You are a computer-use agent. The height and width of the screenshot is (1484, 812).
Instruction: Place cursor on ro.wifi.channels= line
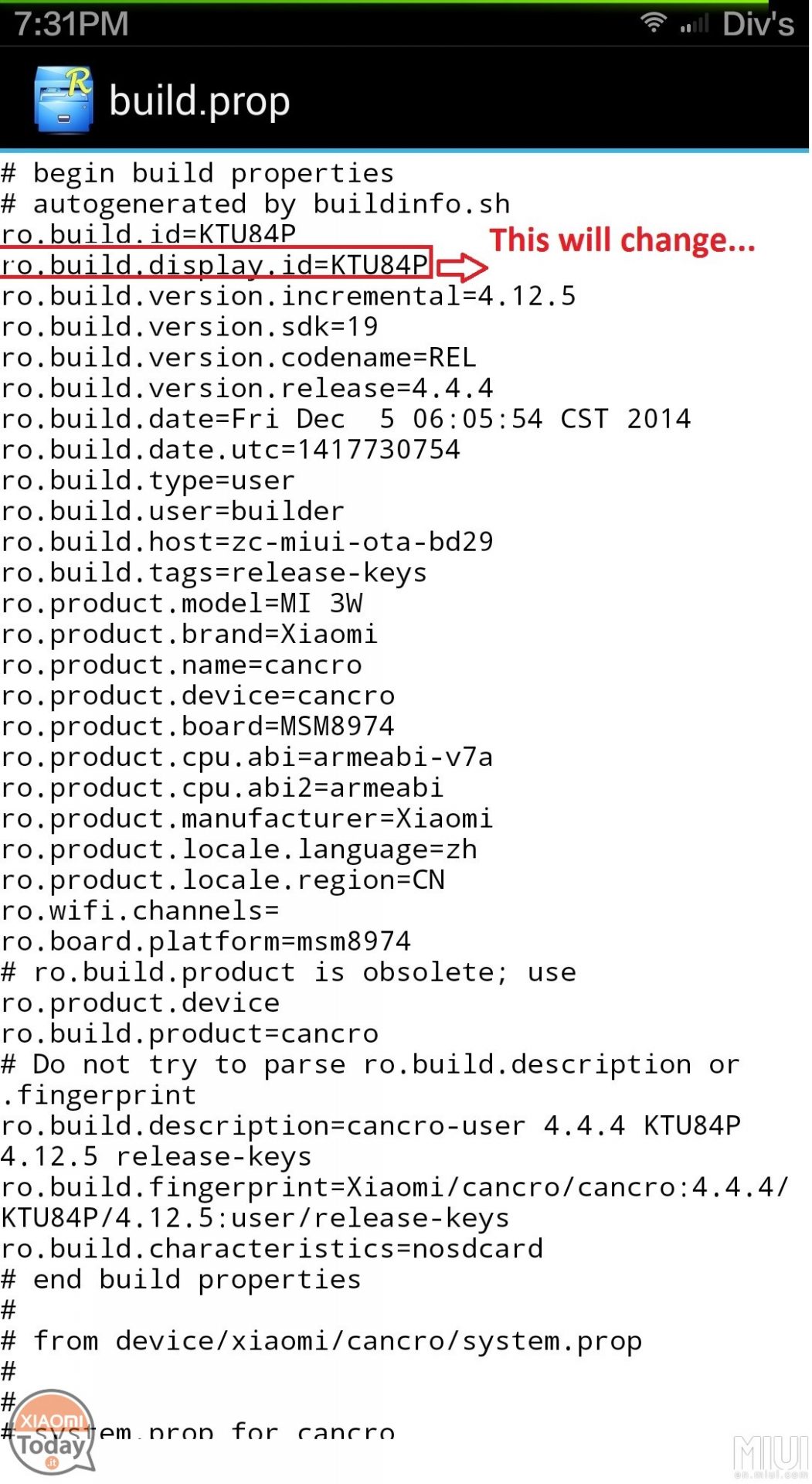click(140, 910)
